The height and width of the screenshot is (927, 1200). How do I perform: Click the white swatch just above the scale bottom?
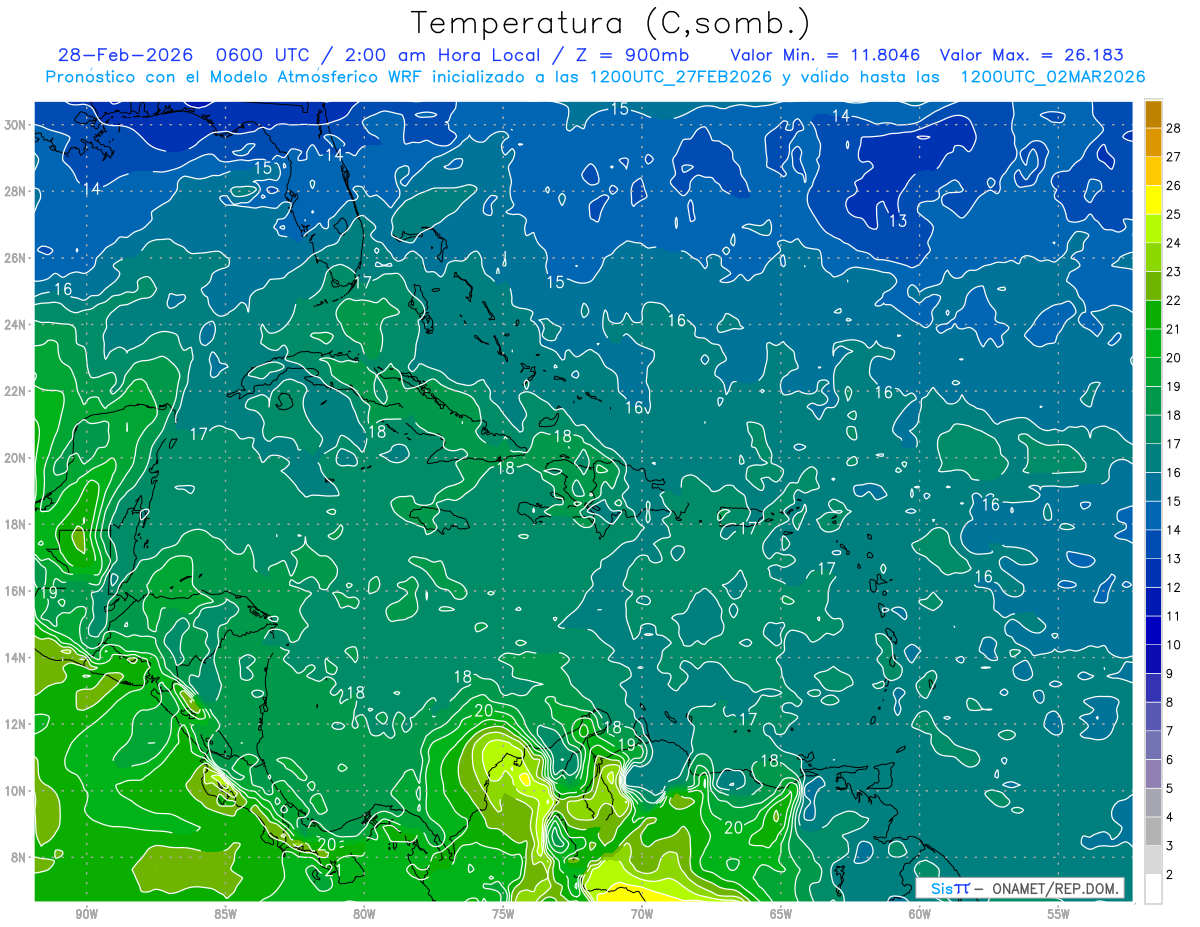click(x=1153, y=889)
